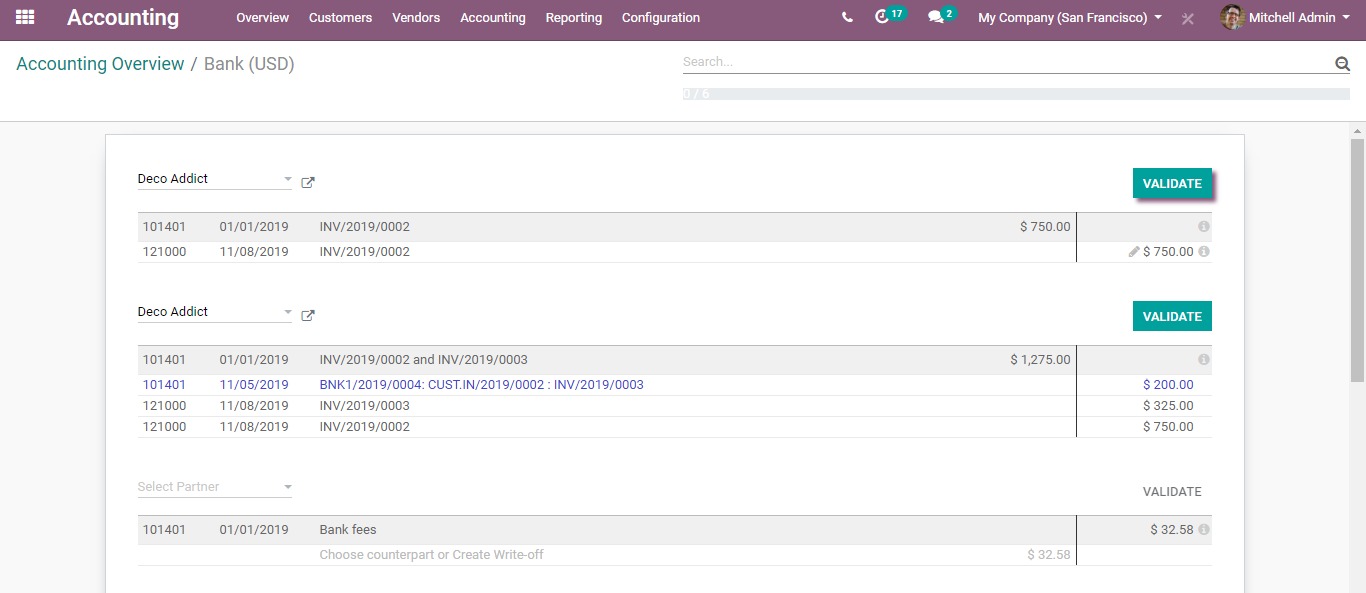Open external link for second Deco Addict partner
1366x593 pixels.
[308, 316]
